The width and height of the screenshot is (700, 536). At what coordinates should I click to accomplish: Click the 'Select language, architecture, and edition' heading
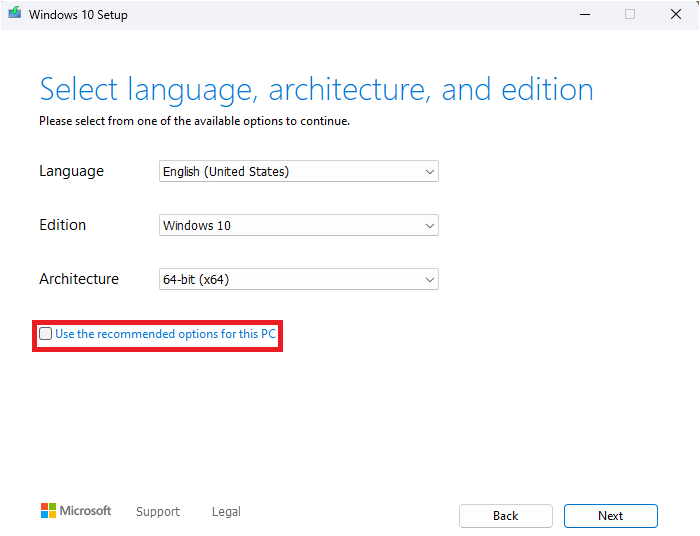pos(317,90)
